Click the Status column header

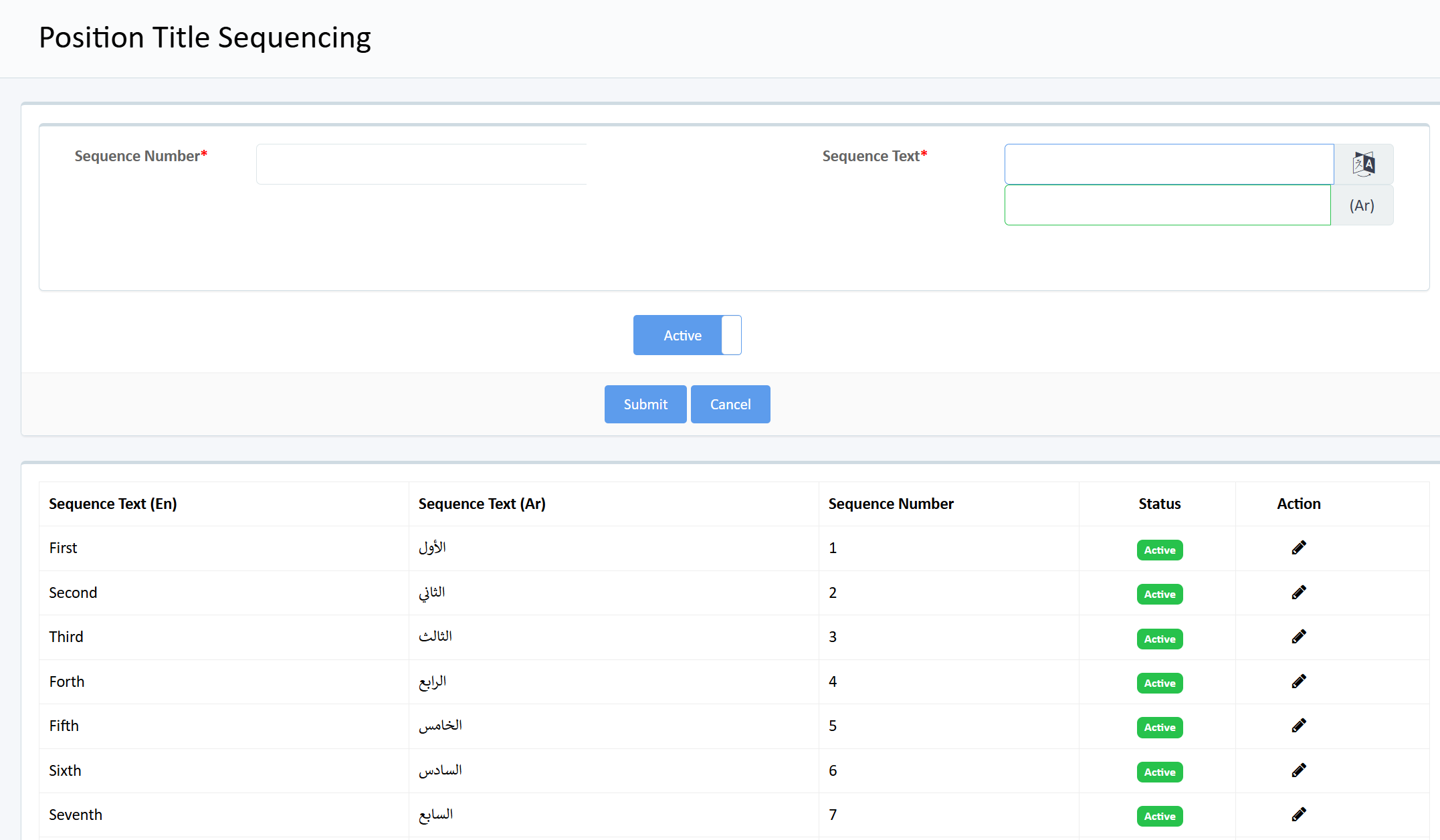[1159, 504]
